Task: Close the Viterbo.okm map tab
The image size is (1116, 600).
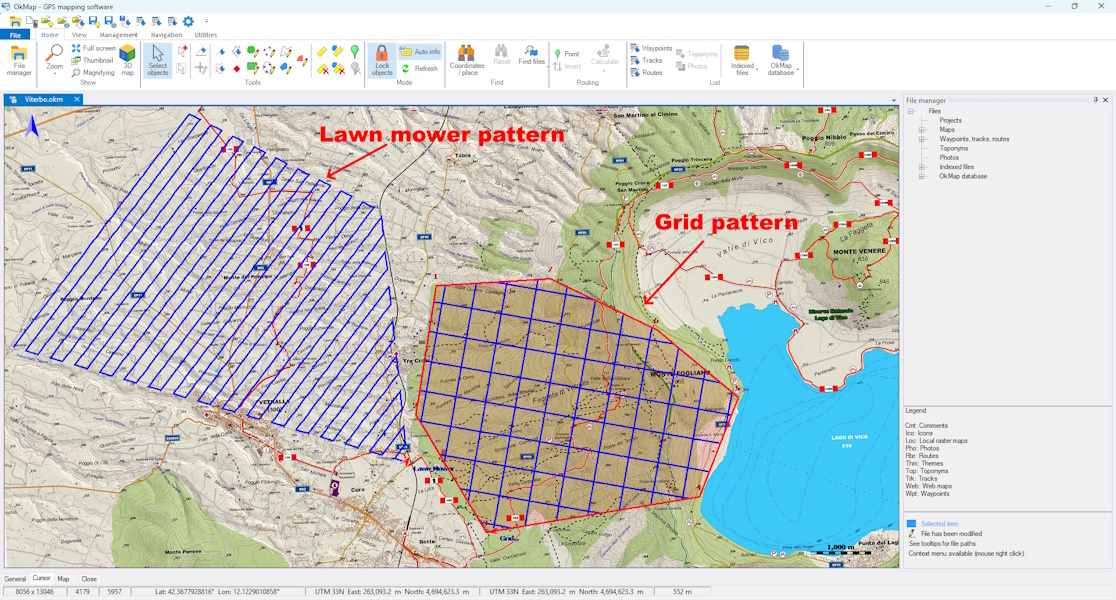Action: coord(77,100)
